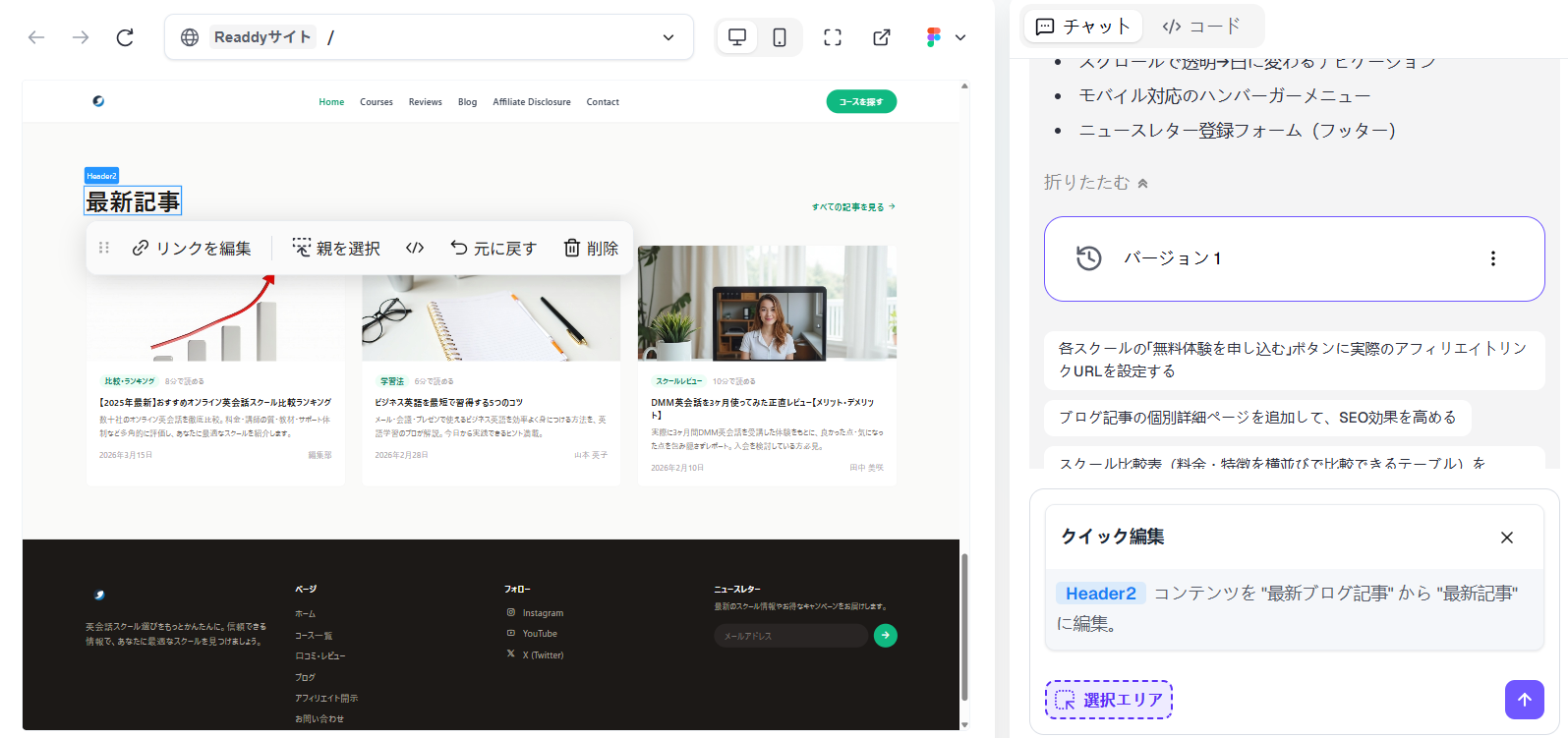Screen dimensions: 1568x738
Task: Collapse the list with 折りたたむ
Action: pos(1096,183)
